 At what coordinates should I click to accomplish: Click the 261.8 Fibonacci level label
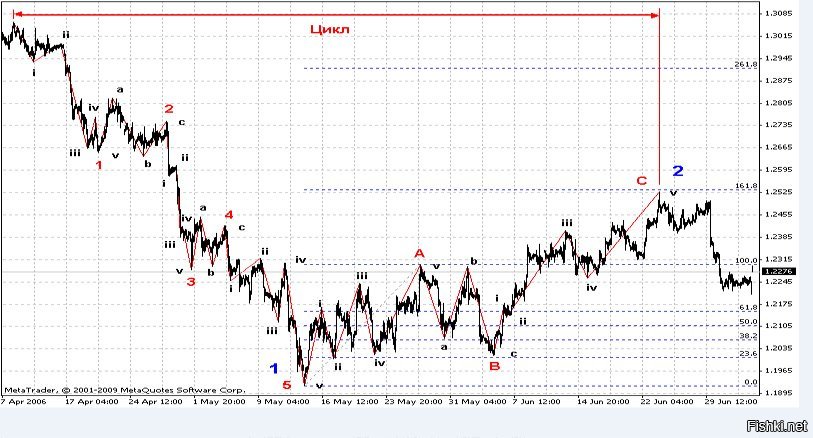(x=745, y=64)
